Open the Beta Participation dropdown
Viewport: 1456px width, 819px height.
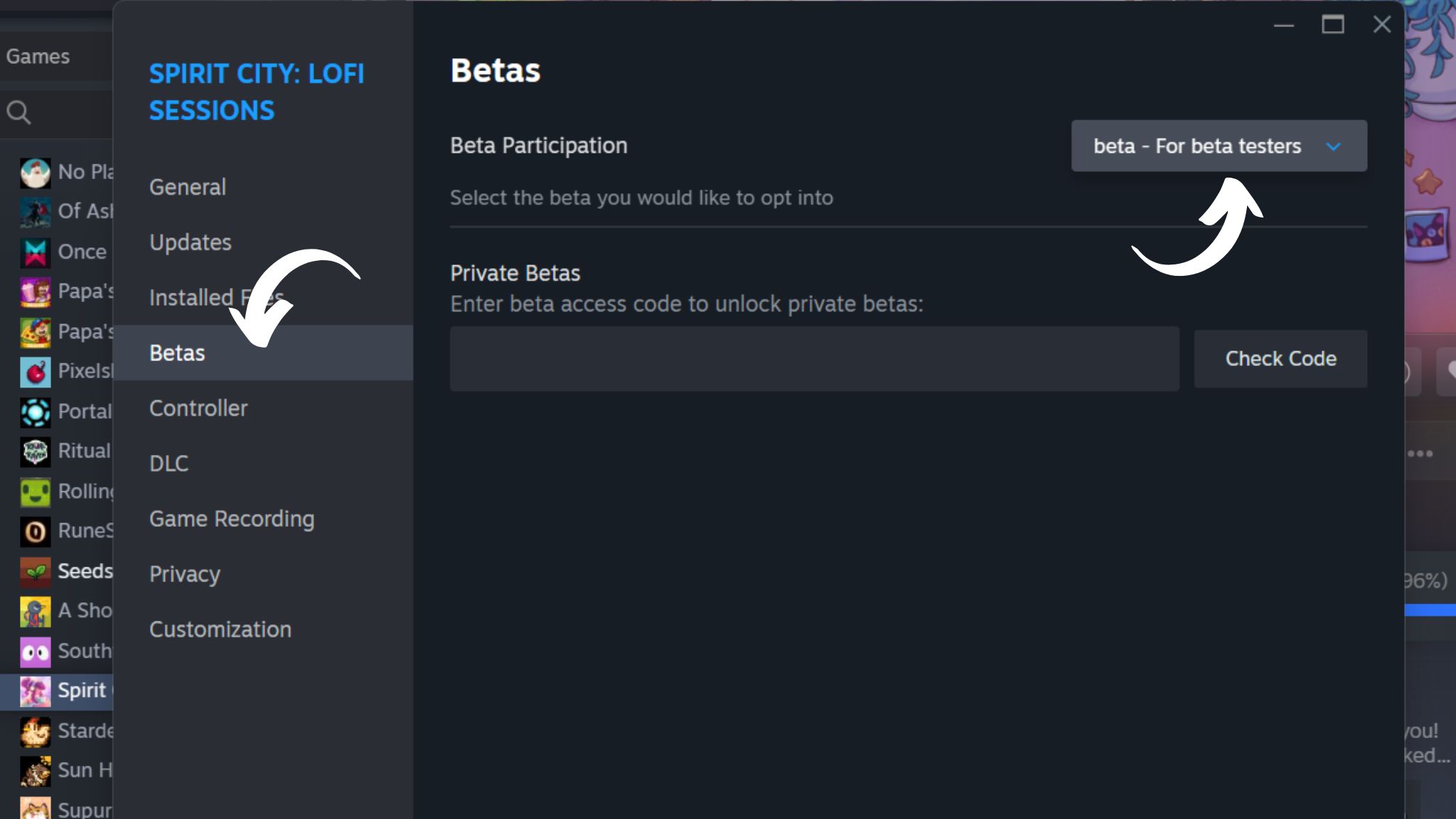(1218, 146)
